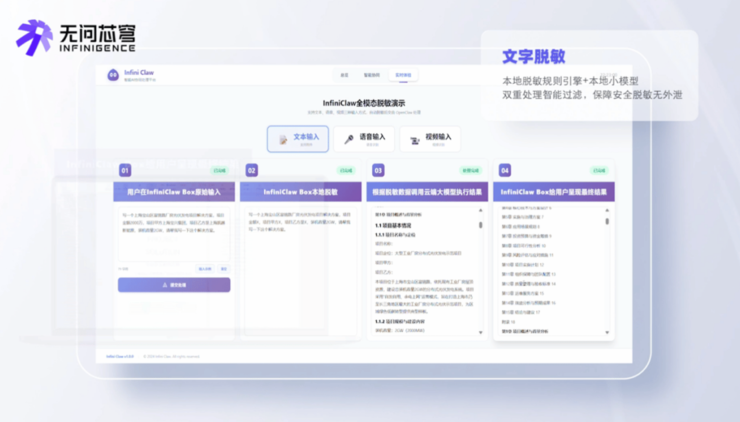Screen dimensions: 740x422
Task: Click the green status tag on panel 04
Action: [x=598, y=171]
